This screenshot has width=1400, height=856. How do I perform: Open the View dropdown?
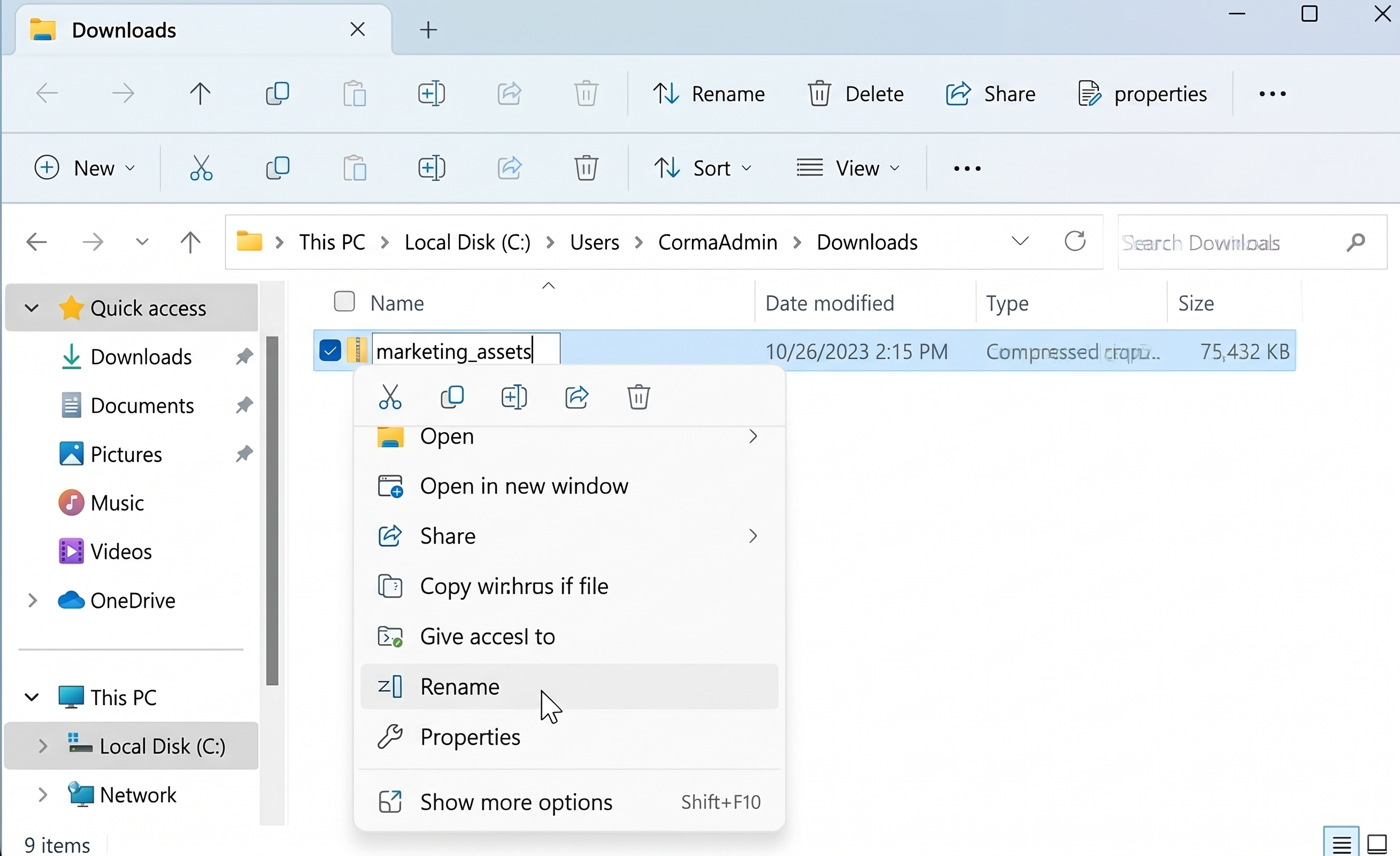tap(849, 168)
